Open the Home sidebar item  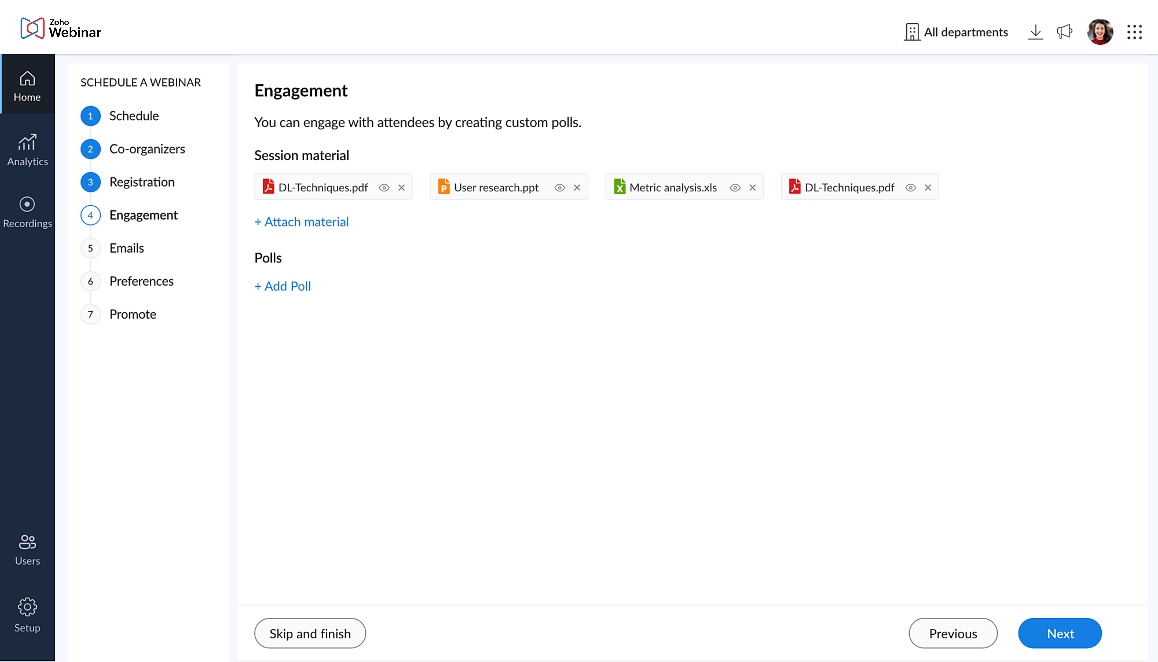click(x=27, y=86)
